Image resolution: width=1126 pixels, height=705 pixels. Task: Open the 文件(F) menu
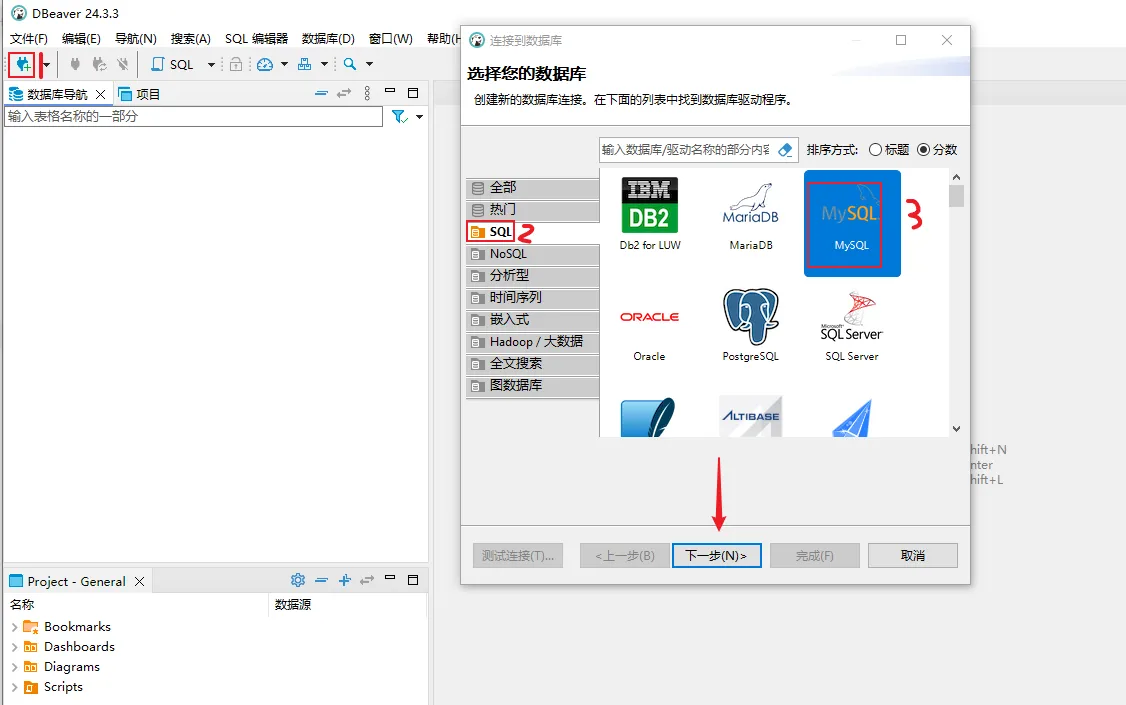coord(29,39)
